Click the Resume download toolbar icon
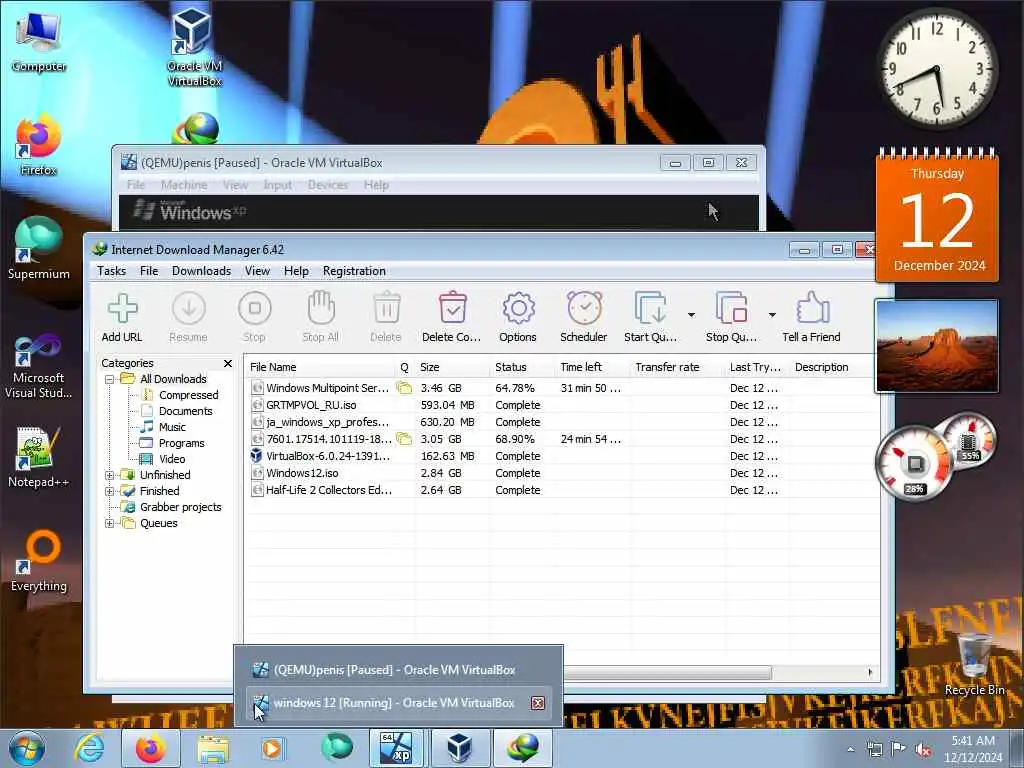Viewport: 1024px width, 768px height. [x=189, y=317]
